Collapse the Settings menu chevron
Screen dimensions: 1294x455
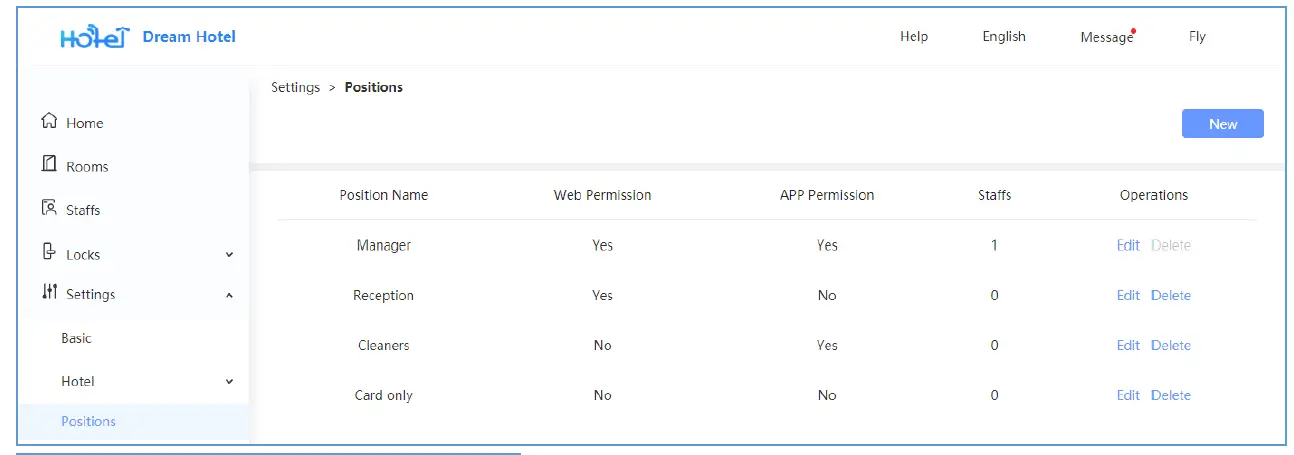pos(229,295)
